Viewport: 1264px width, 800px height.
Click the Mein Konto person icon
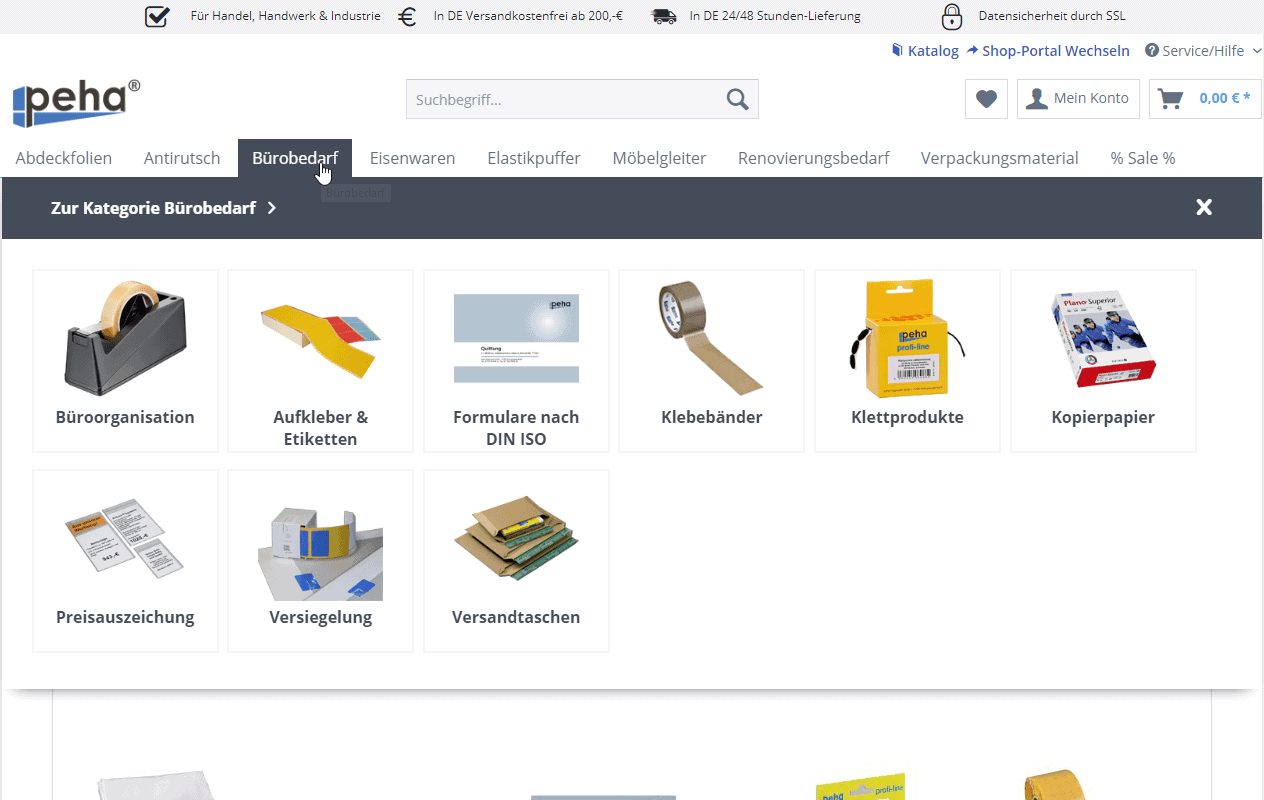pyautogui.click(x=1037, y=98)
